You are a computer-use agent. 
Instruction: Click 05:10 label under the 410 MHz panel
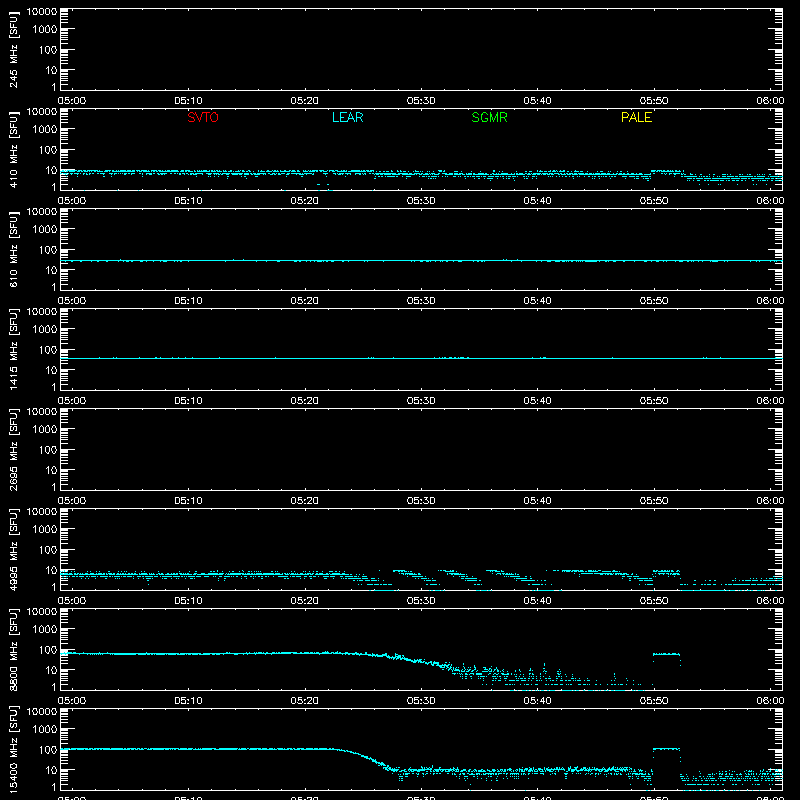tap(188, 201)
